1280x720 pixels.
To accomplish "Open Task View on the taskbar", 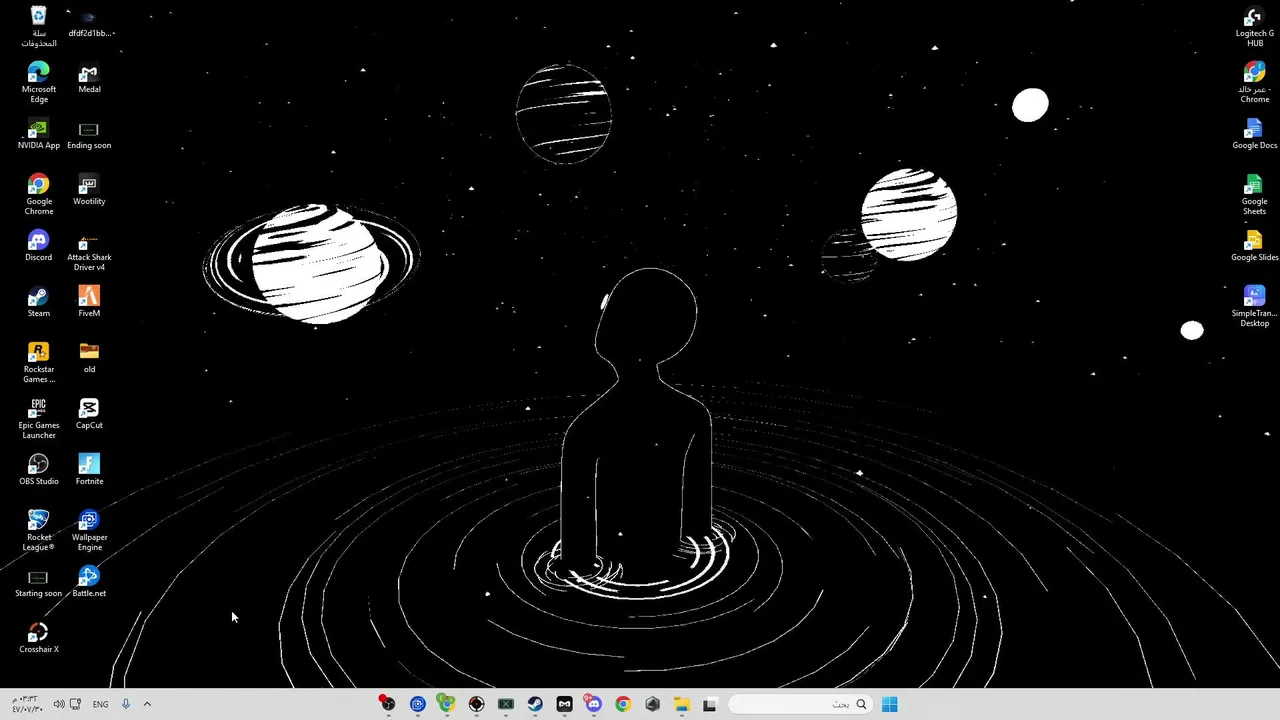I will [710, 704].
